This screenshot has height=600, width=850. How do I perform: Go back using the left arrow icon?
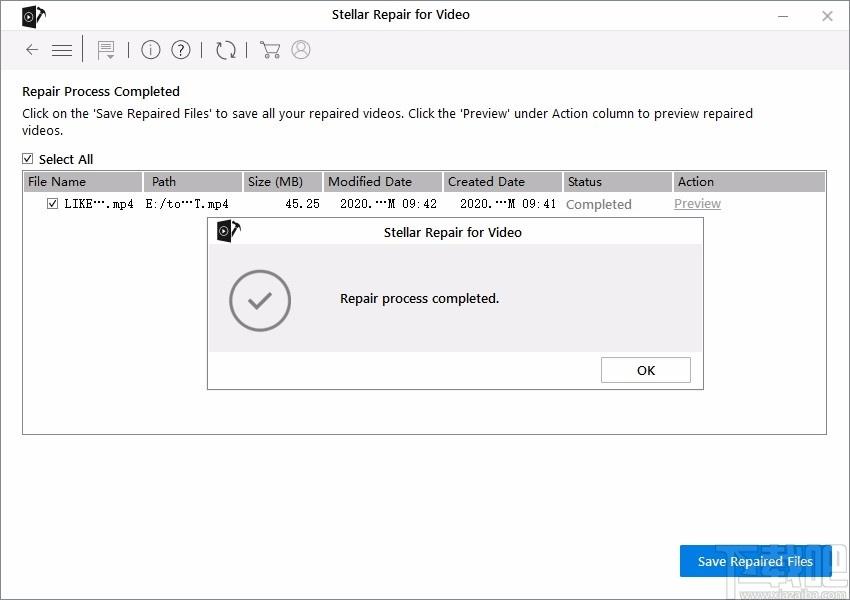pos(32,50)
